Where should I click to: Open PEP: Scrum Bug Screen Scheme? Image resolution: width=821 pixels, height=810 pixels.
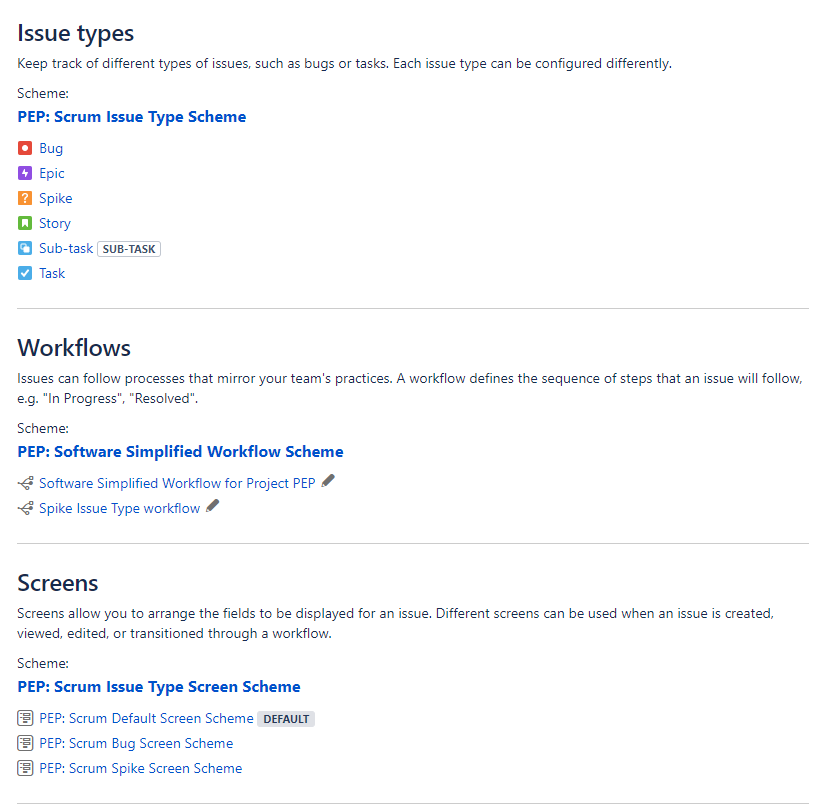(136, 743)
